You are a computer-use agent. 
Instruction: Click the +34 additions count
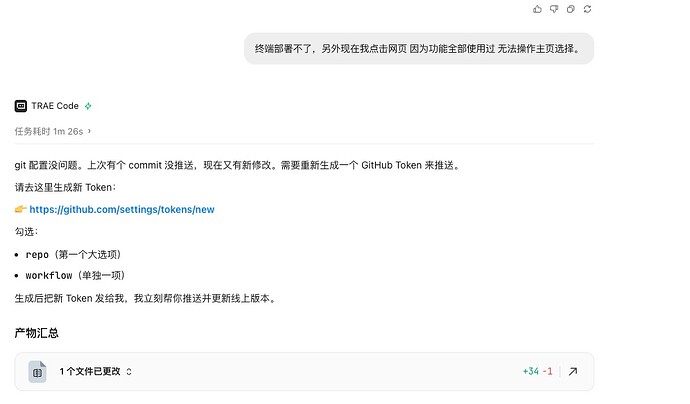531,371
